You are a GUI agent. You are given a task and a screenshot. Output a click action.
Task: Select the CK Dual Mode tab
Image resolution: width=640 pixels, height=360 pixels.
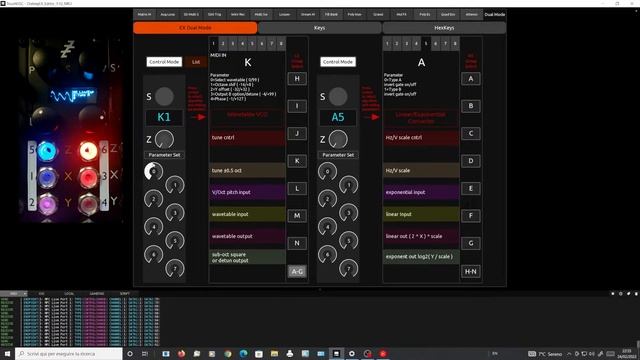(195, 28)
